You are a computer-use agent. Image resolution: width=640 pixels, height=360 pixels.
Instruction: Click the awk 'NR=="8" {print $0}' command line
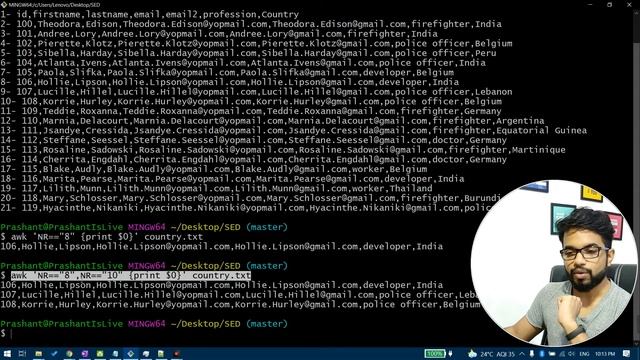[x=107, y=237]
